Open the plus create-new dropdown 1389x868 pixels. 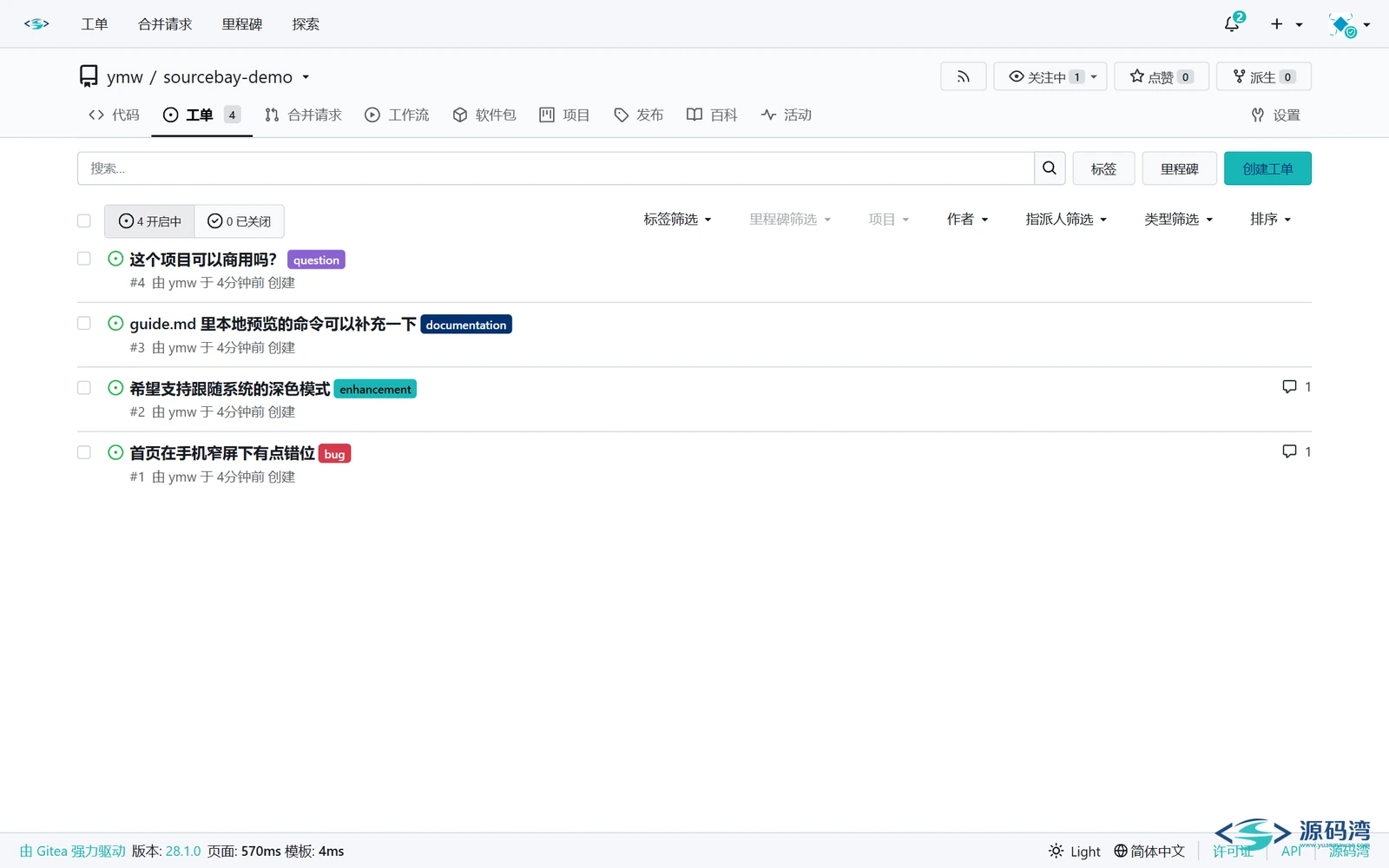coord(1287,24)
